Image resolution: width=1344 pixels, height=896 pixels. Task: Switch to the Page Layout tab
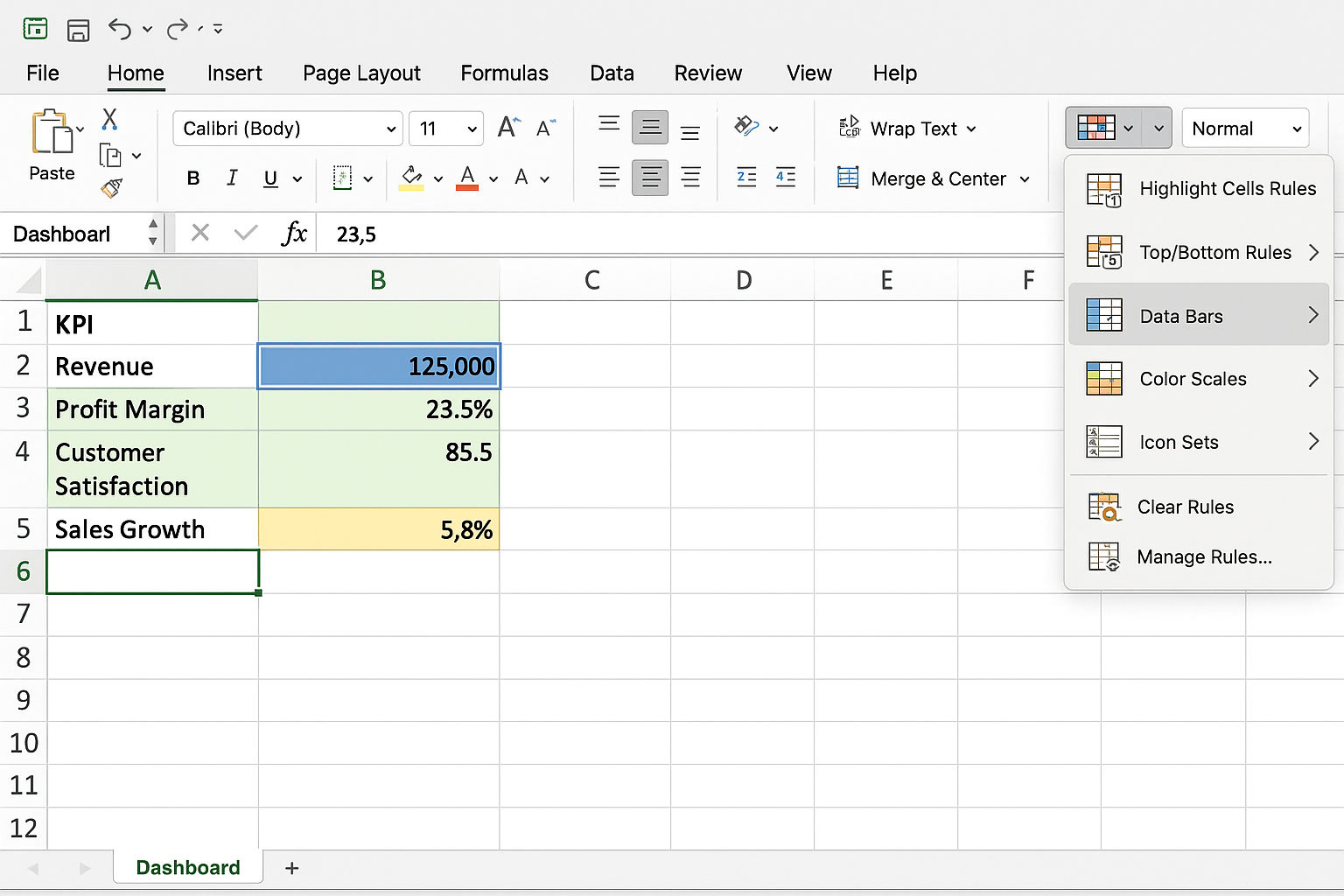point(361,73)
